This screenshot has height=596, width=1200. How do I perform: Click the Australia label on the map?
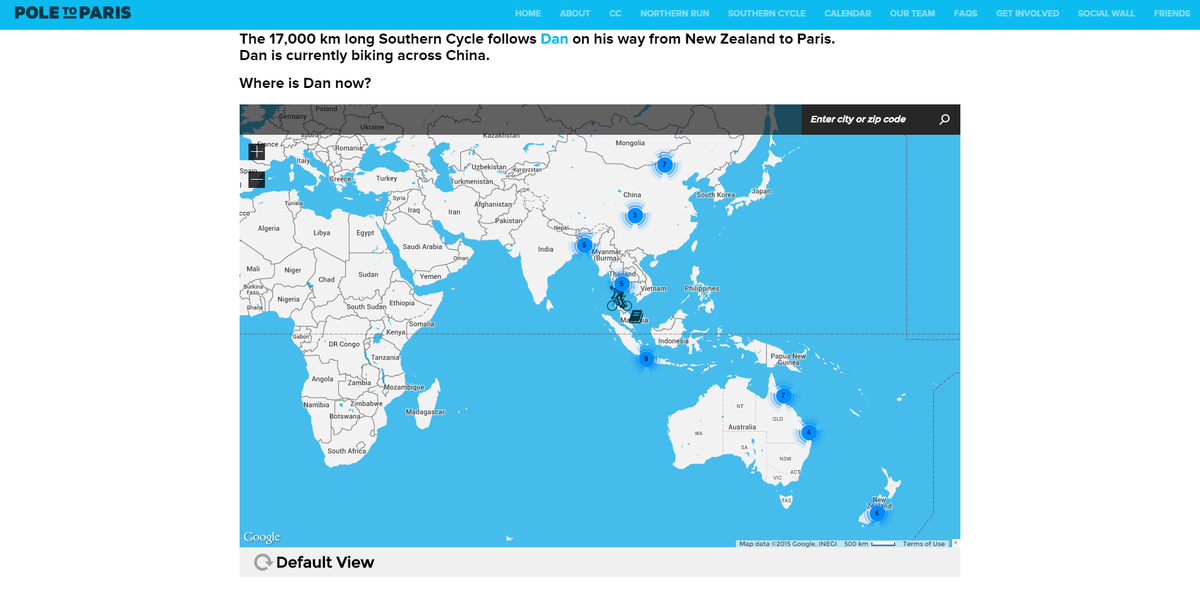click(x=742, y=427)
